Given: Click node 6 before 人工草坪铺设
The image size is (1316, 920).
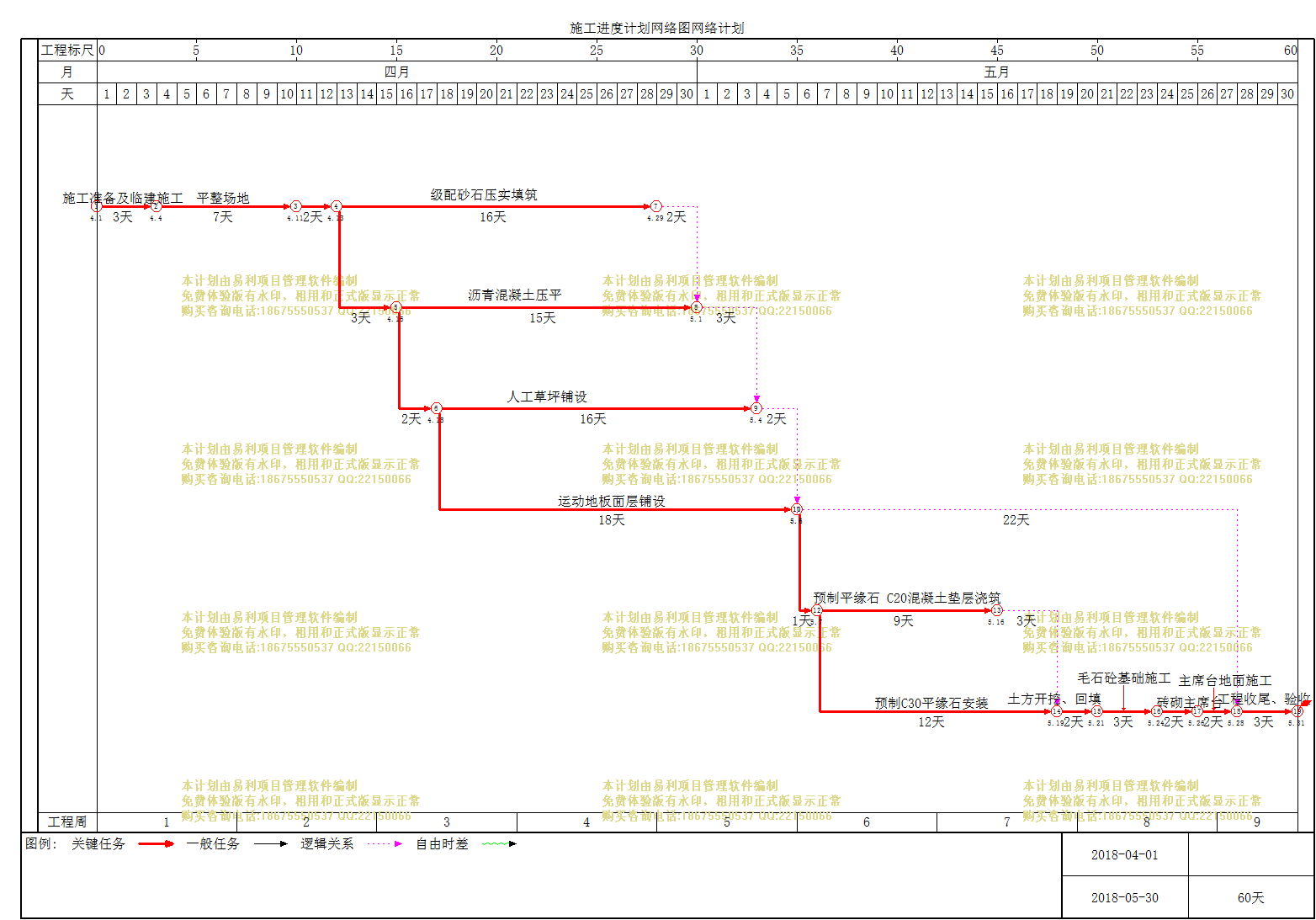Looking at the screenshot, I should pyautogui.click(x=436, y=408).
